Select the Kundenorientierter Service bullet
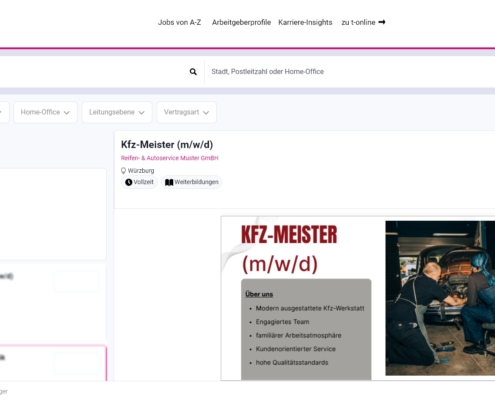This screenshot has height=400, width=495. 296,349
